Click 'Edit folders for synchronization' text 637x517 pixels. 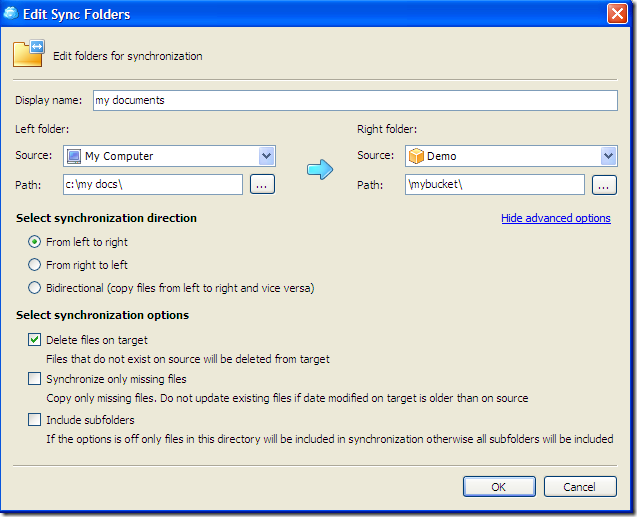128,56
